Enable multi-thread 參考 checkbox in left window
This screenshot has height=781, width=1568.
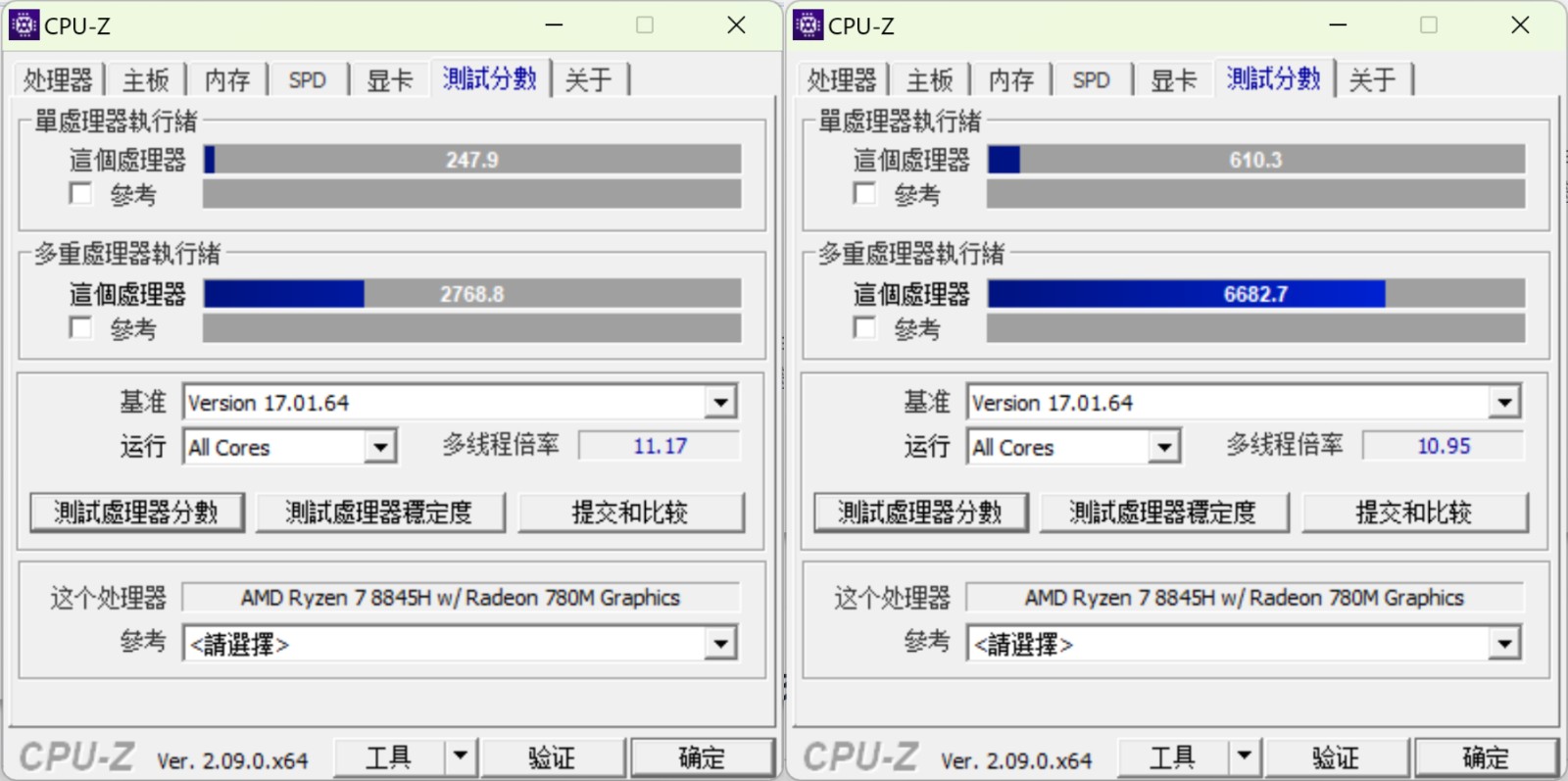click(80, 327)
